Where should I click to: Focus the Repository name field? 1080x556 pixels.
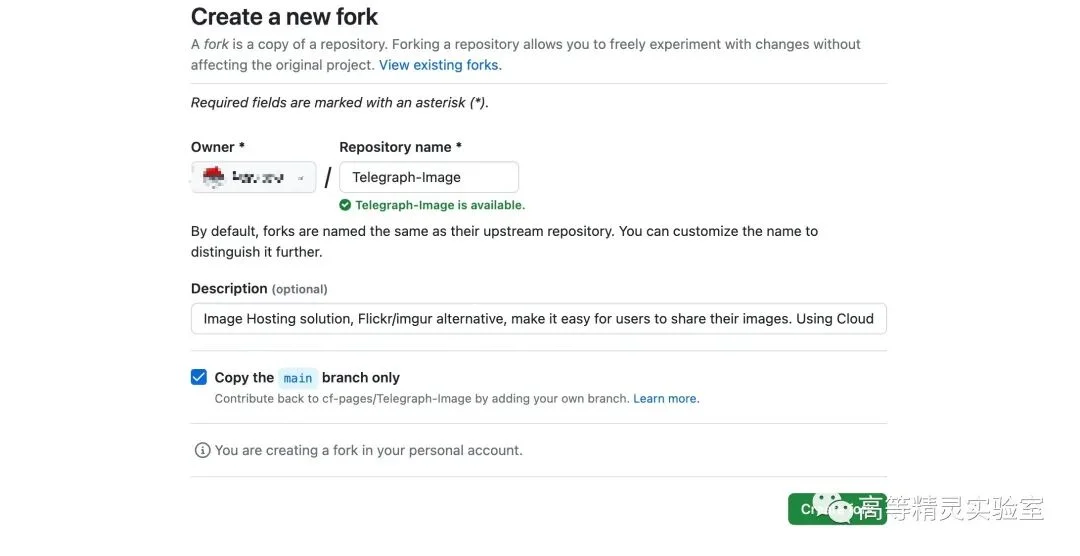point(429,177)
